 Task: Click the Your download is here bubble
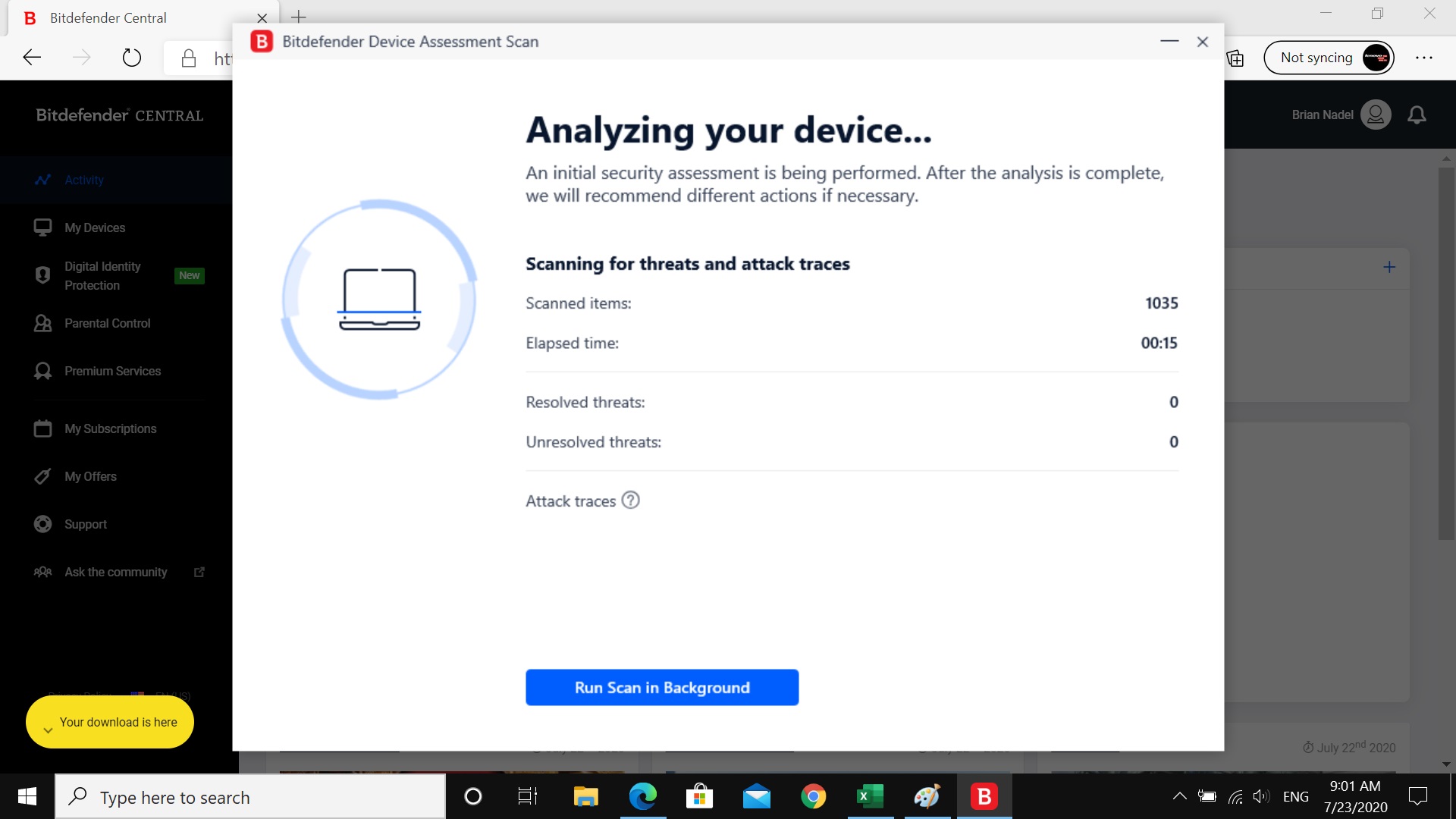coord(110,722)
